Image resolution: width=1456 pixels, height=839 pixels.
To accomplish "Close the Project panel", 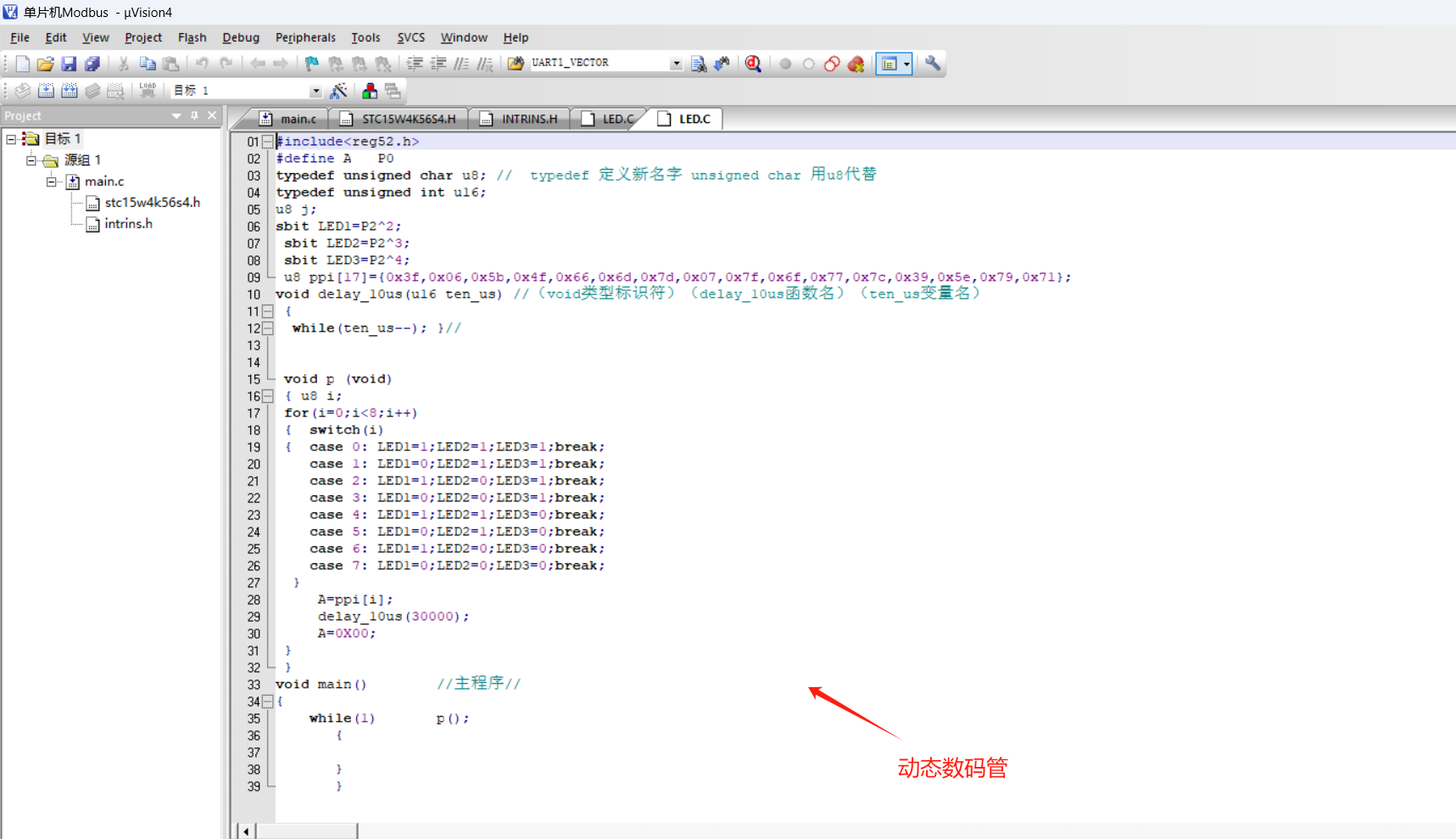I will pyautogui.click(x=212, y=115).
